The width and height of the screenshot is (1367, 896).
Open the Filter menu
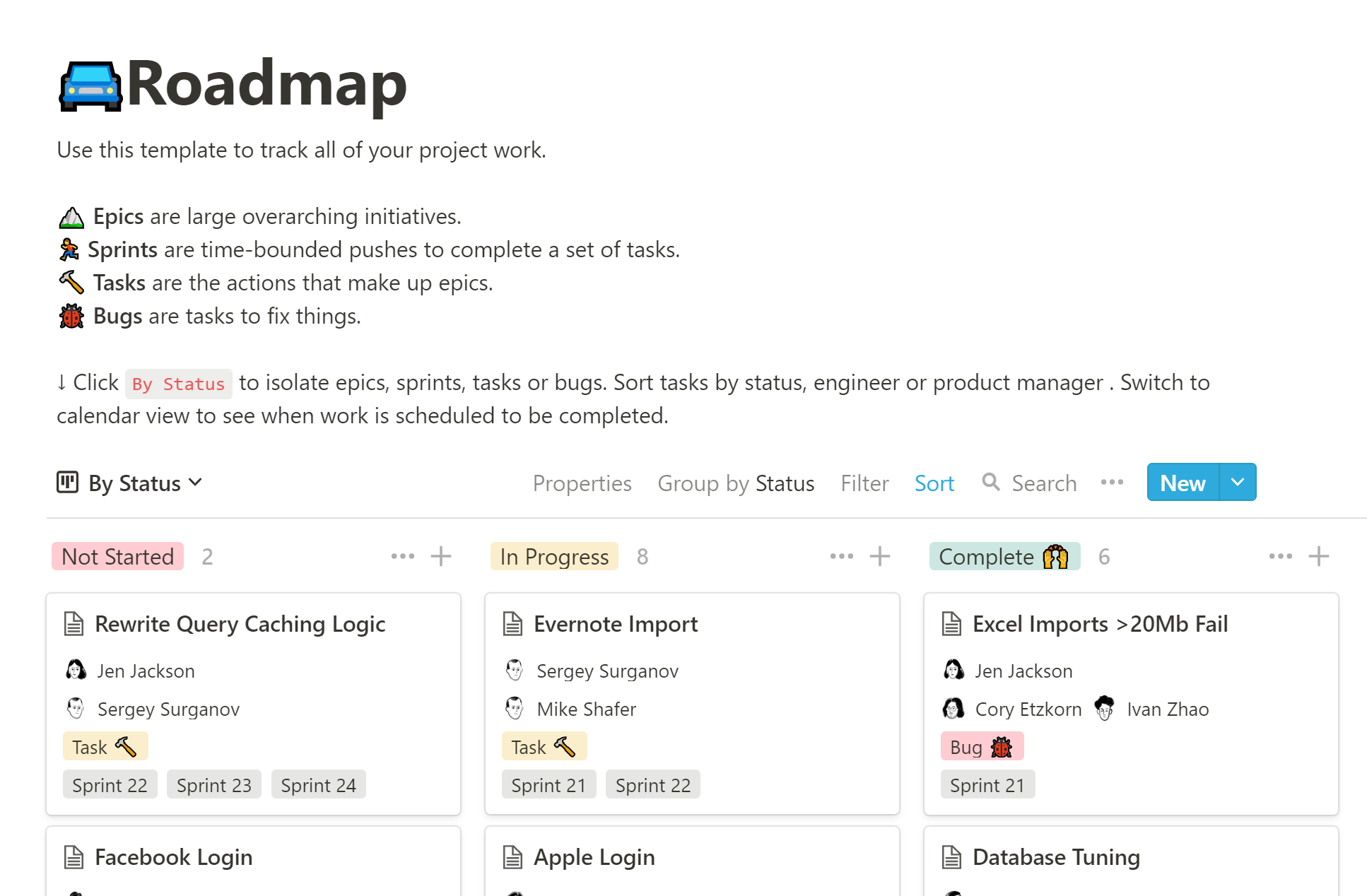click(x=864, y=483)
